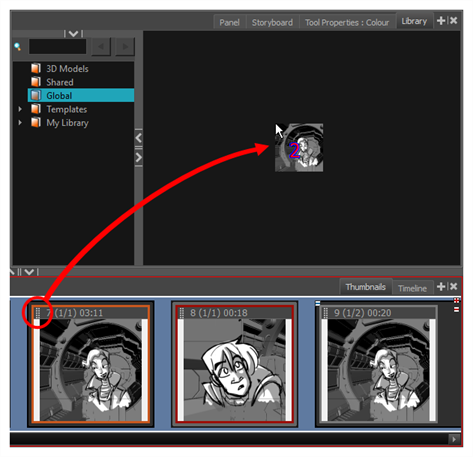Click the back arrow in Library search bar

pos(101,46)
